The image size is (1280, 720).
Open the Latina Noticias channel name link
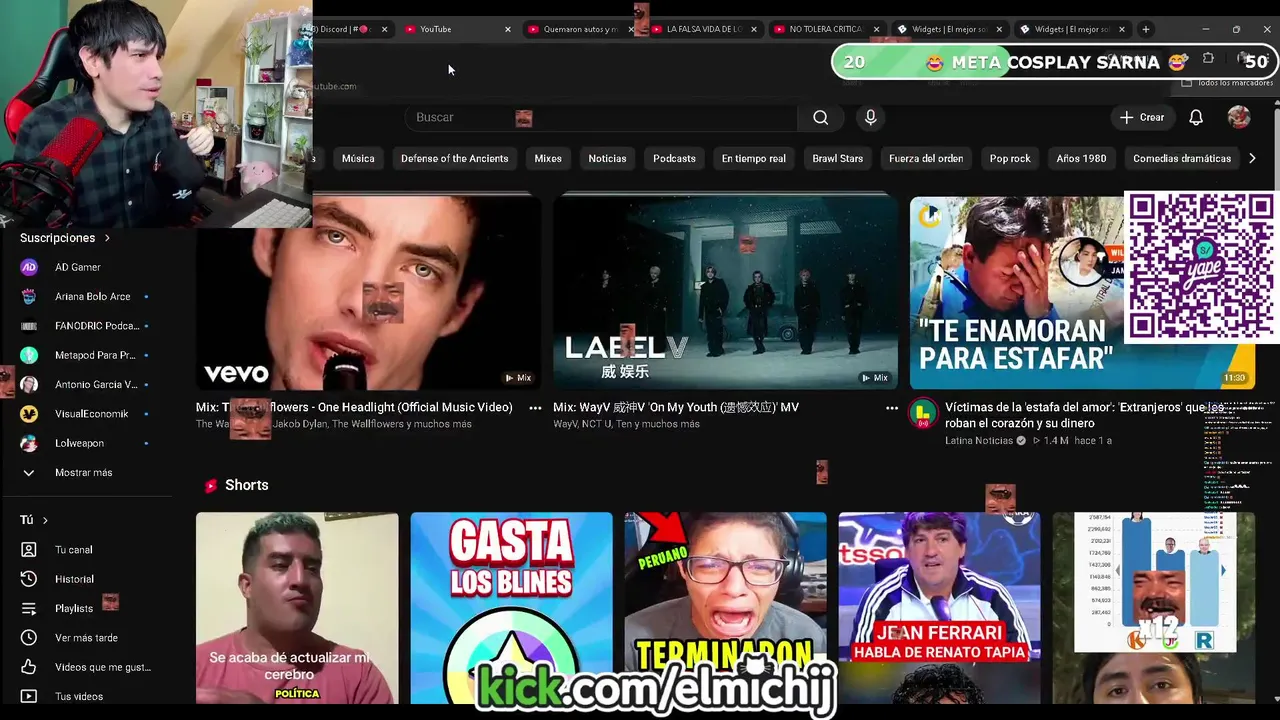tap(979, 441)
